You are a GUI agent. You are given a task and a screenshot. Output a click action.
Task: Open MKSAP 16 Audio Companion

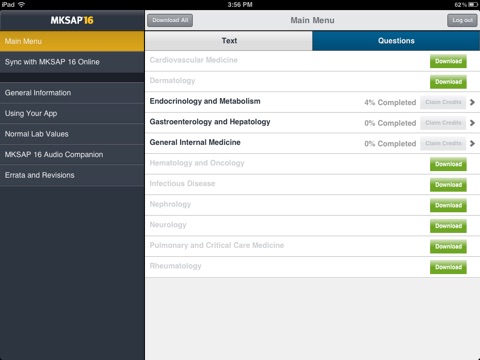tap(72, 155)
